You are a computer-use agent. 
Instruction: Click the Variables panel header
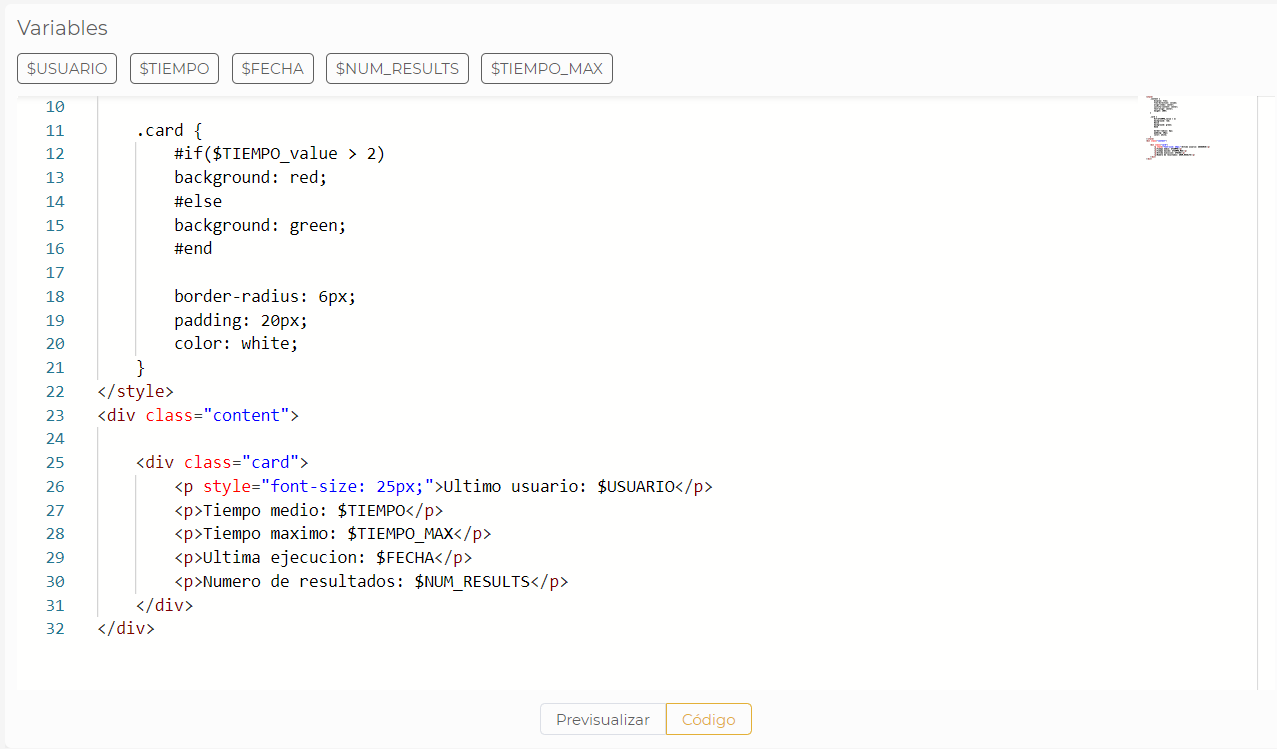(62, 28)
